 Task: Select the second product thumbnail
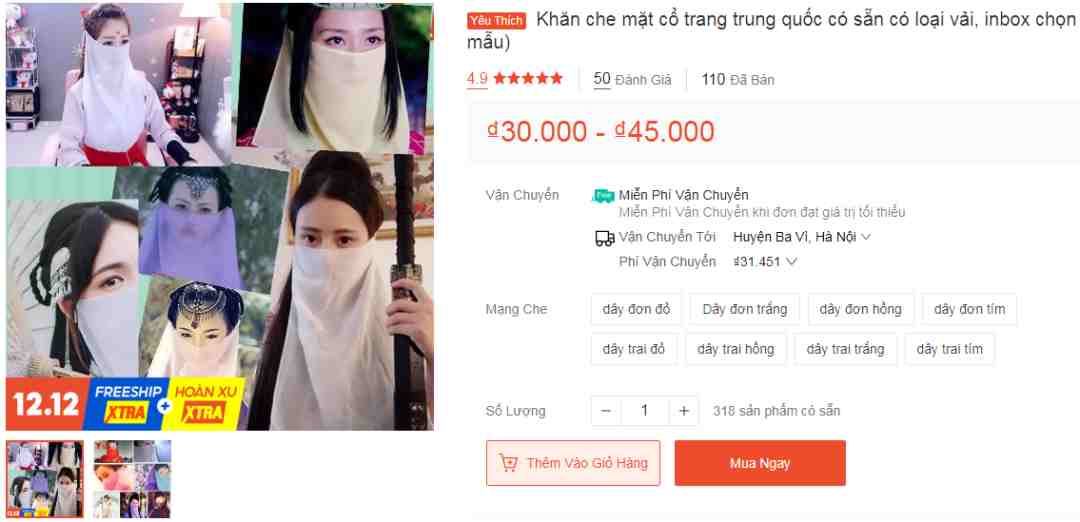pyautogui.click(x=132, y=479)
